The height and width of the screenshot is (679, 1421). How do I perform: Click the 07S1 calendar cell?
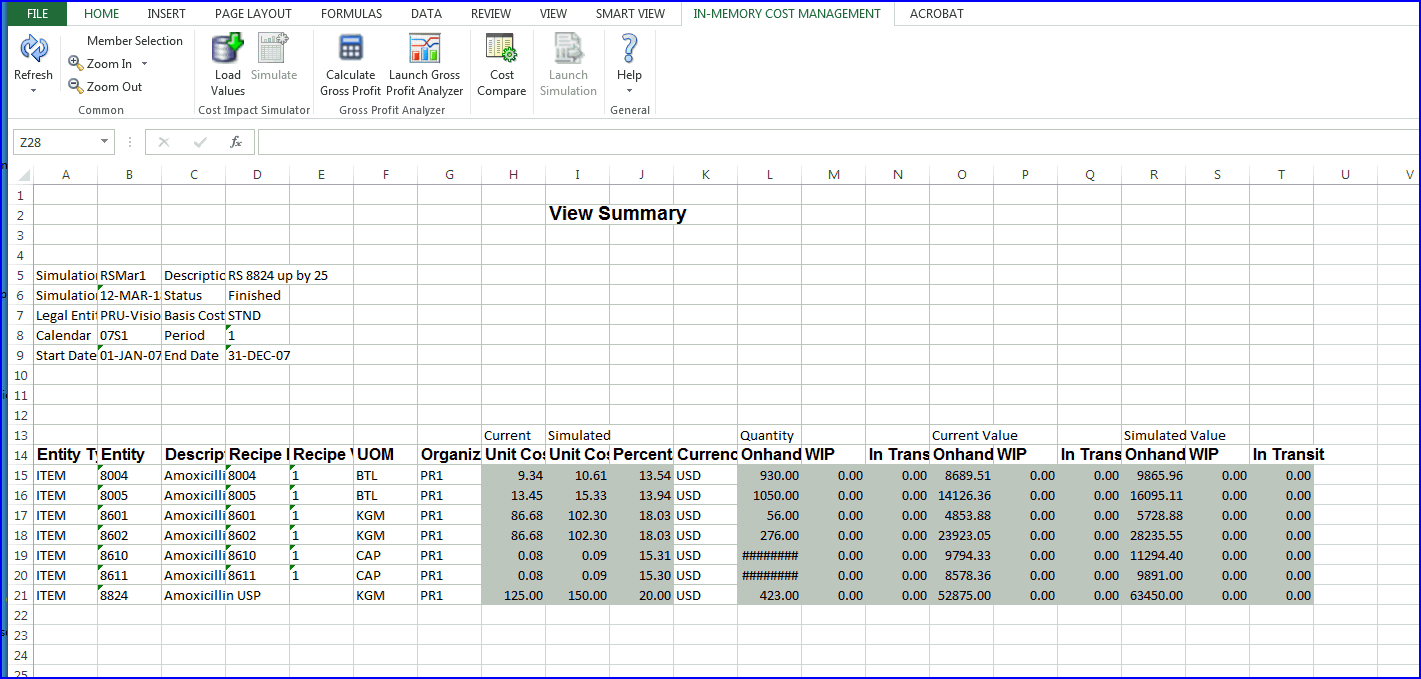pyautogui.click(x=129, y=335)
